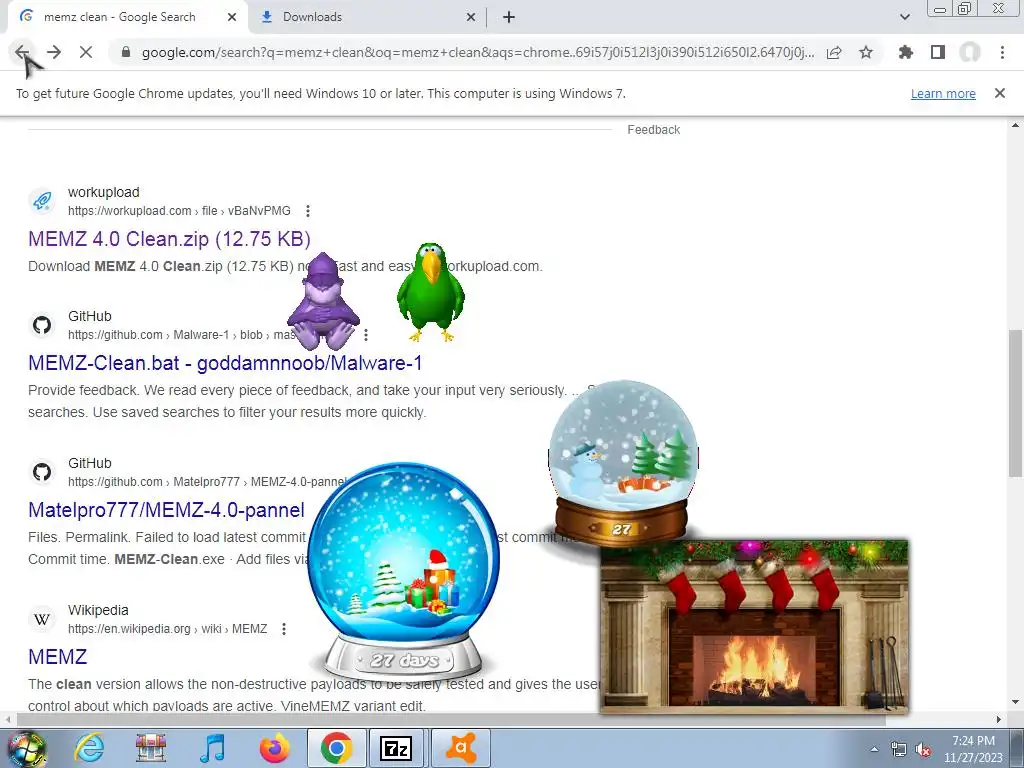Open more options for the Malware-1 GitHub result
The height and width of the screenshot is (768, 1024).
(366, 335)
